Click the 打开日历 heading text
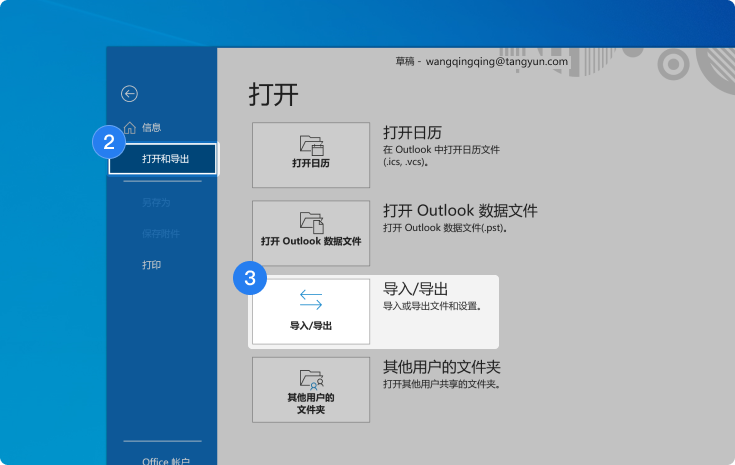Screen dimensions: 735x465 click(412, 133)
